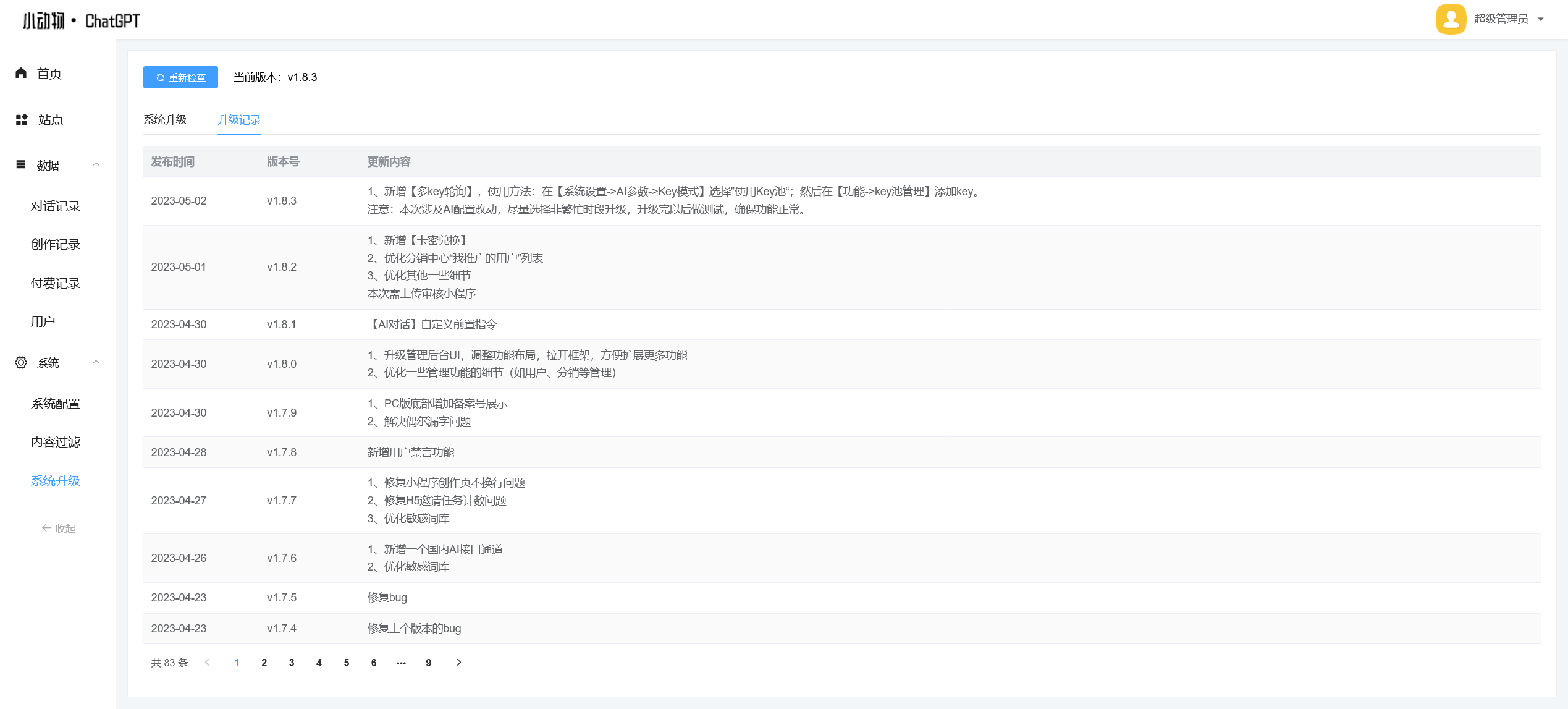Click the yellow user avatar icon

tap(1451, 19)
